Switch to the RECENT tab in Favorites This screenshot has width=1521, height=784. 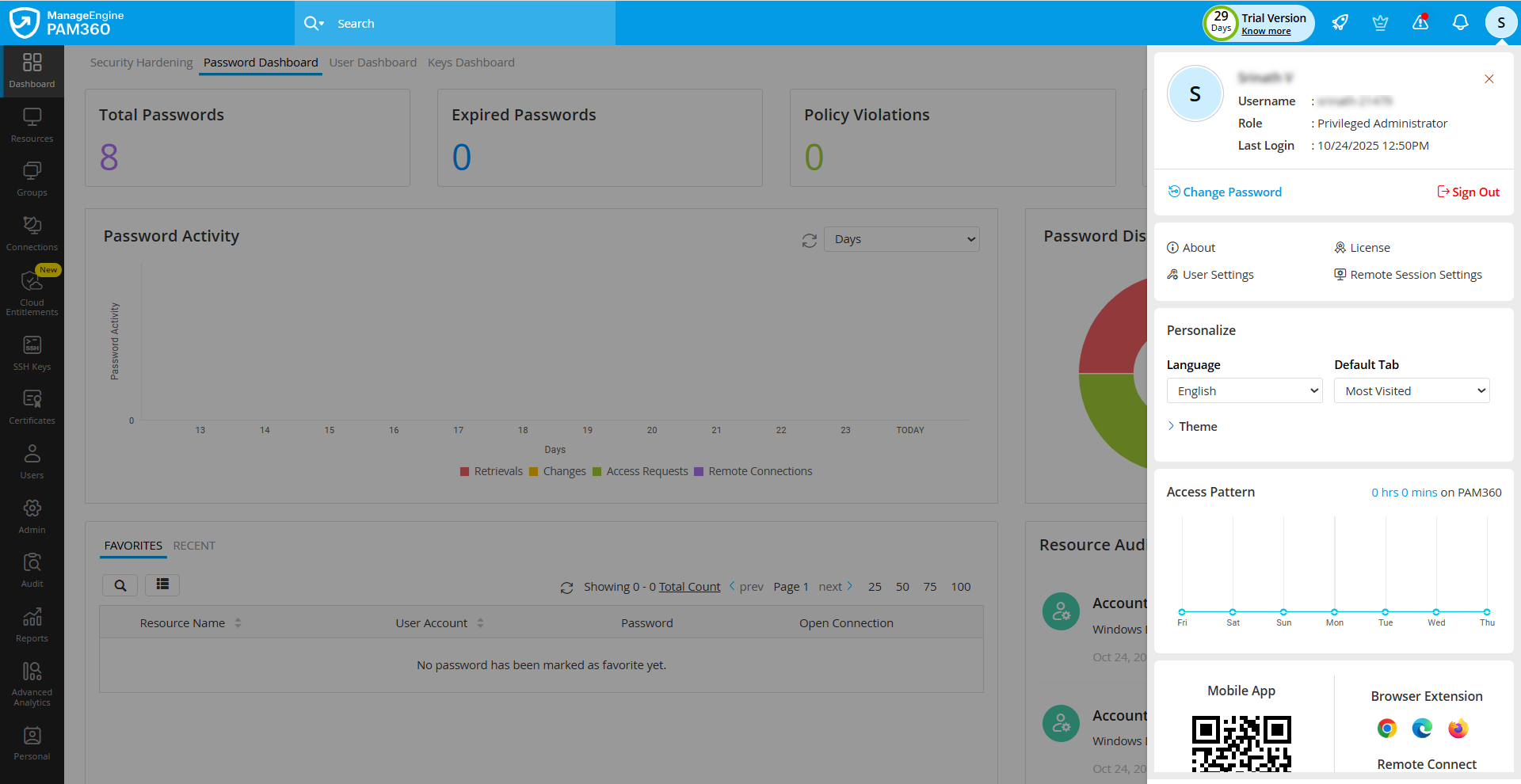coord(194,545)
